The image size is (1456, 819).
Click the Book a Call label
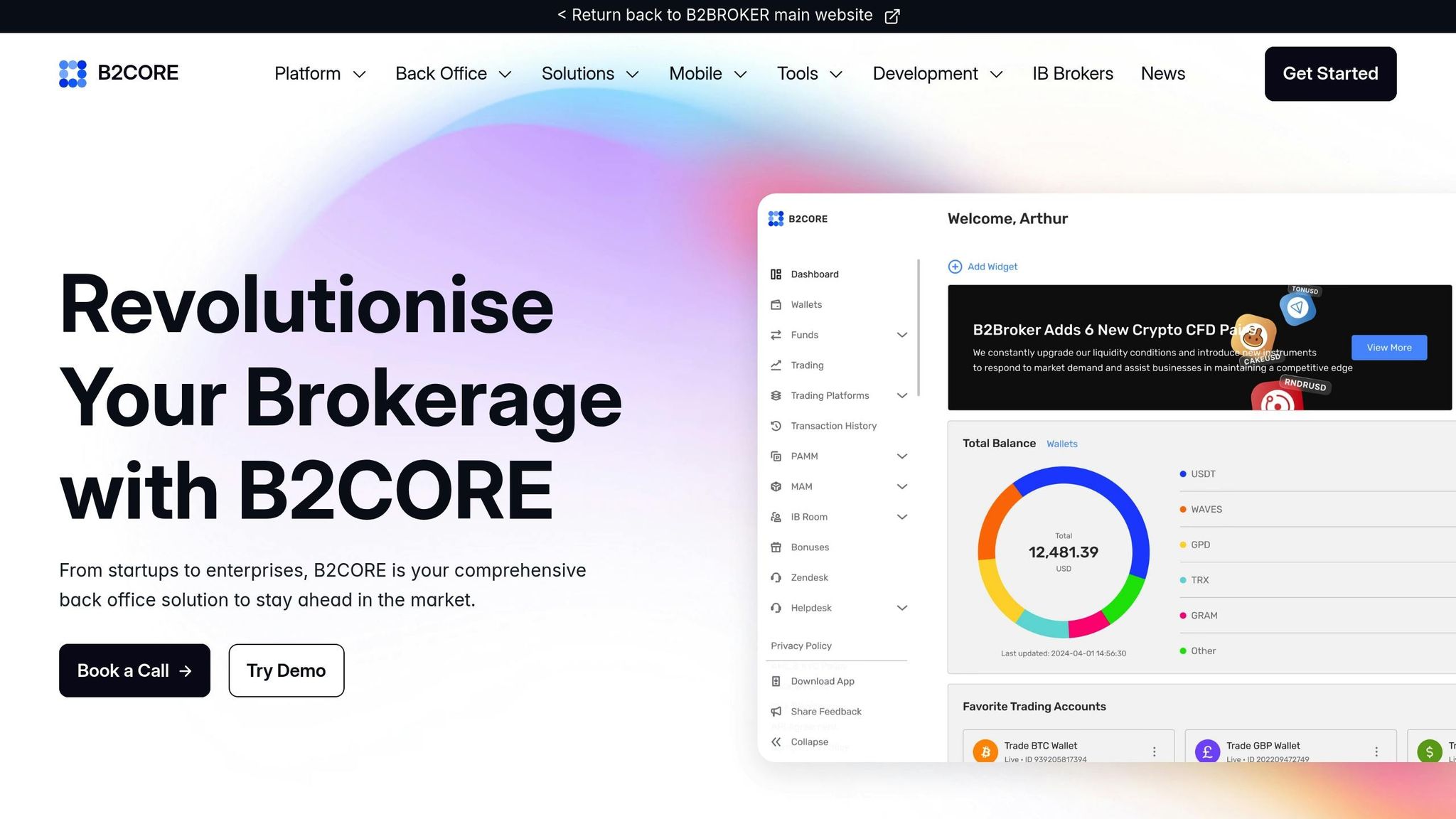pos(123,670)
